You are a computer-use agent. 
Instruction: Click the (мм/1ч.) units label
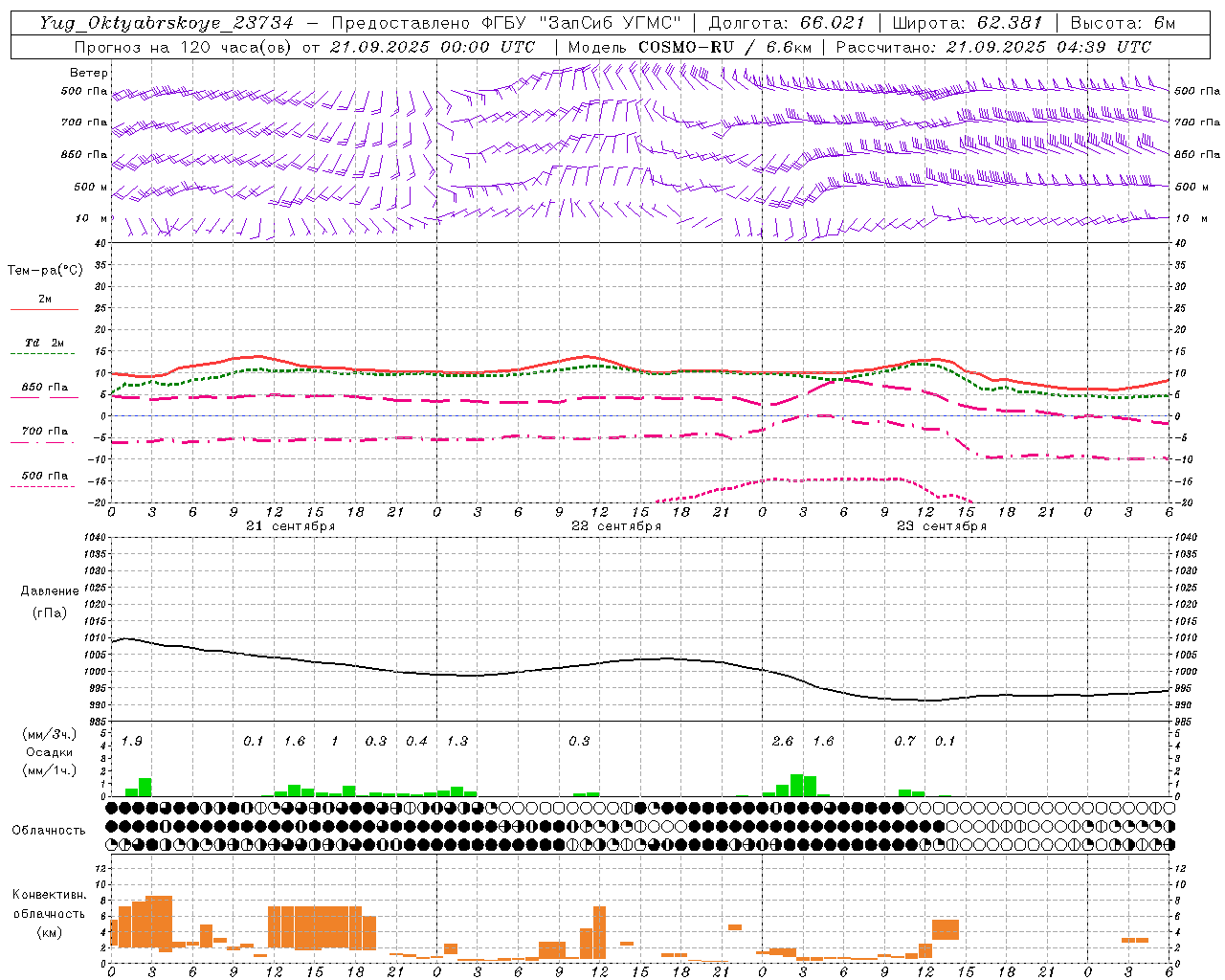49,770
